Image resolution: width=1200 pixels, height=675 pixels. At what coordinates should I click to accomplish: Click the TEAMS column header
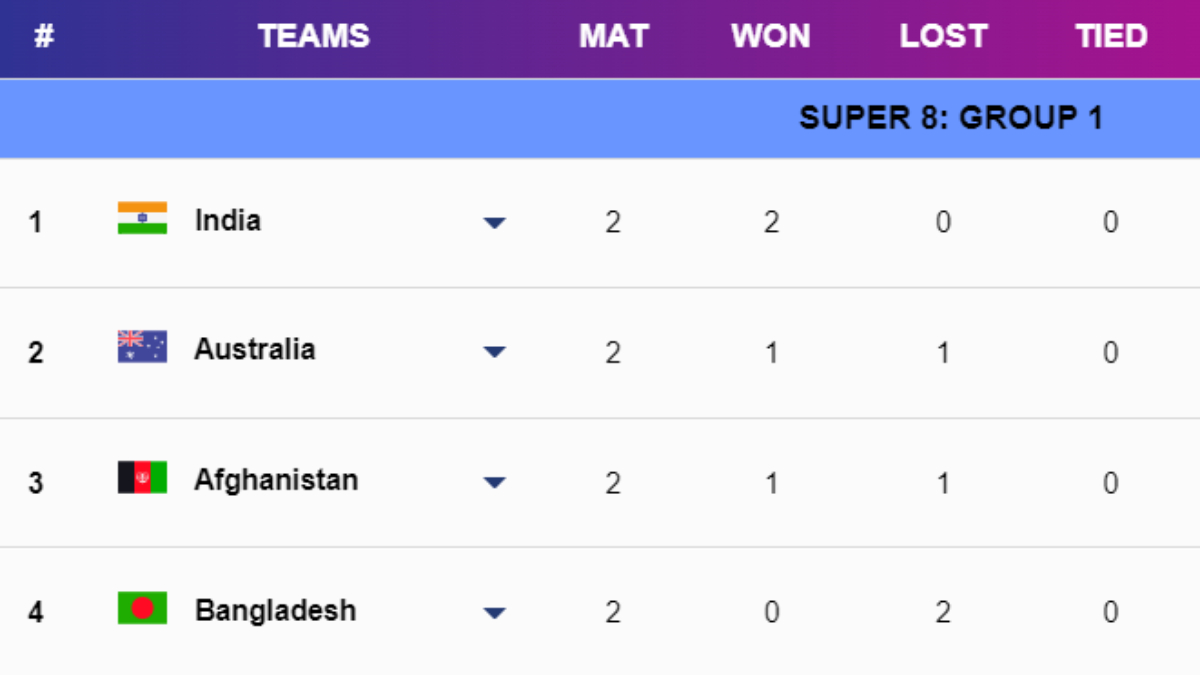pyautogui.click(x=314, y=37)
